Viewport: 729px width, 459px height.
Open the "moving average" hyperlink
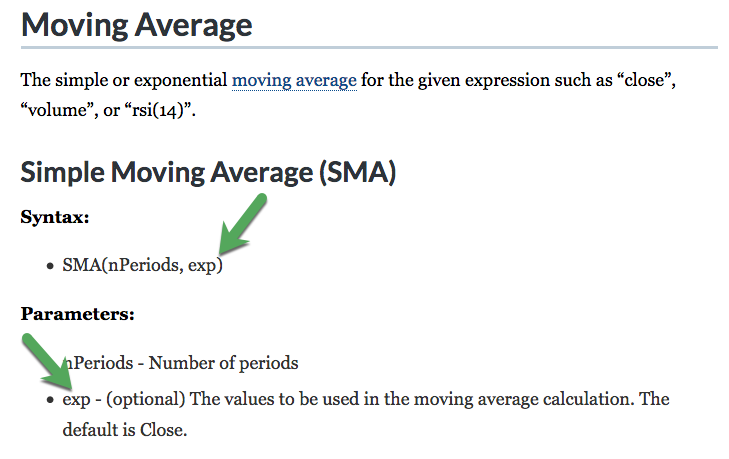click(x=294, y=79)
